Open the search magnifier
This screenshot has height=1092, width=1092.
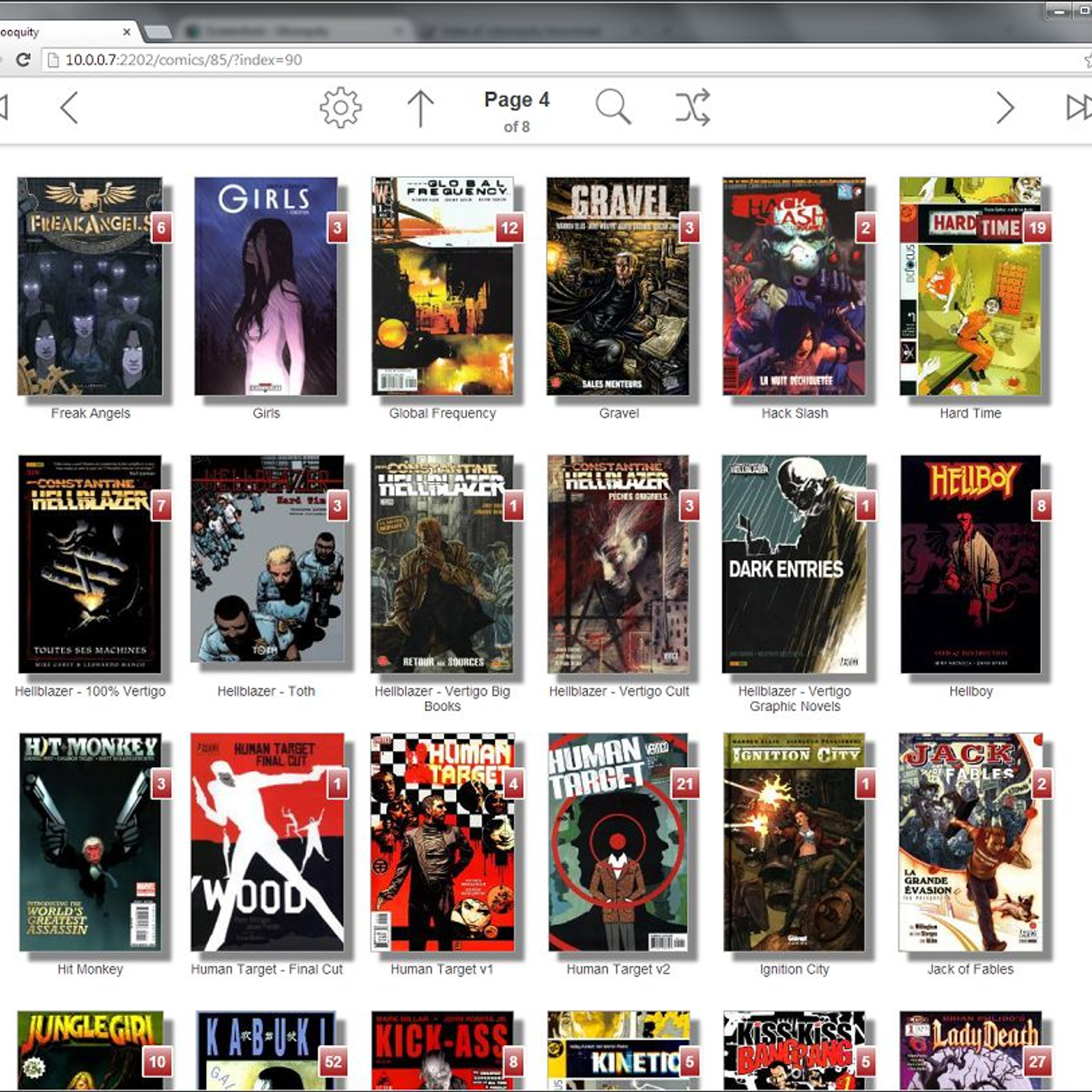[613, 107]
